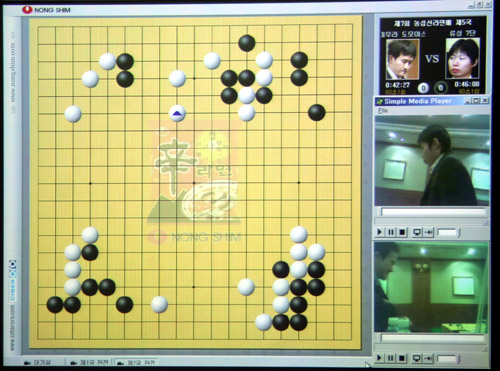Viewport: 500px width, 371px height.
Task: Click the monitor icon in the upper player
Action: [417, 232]
